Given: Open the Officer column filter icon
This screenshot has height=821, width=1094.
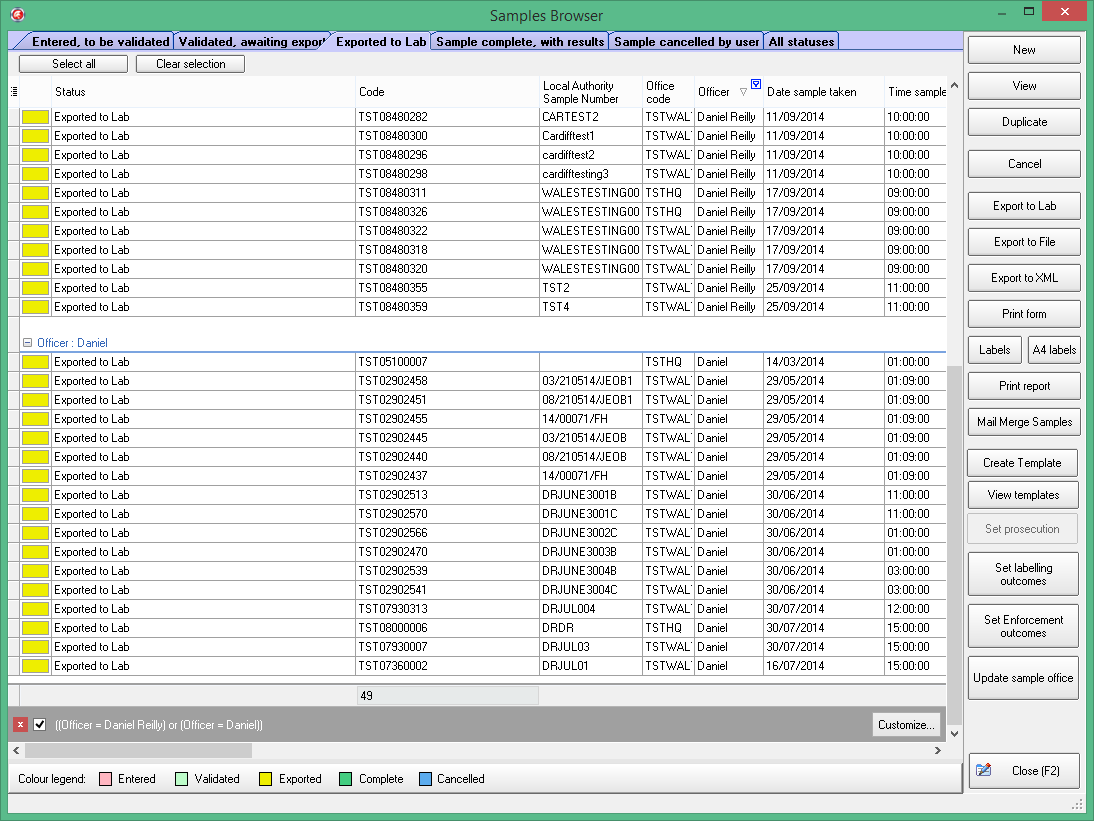Looking at the screenshot, I should tap(756, 84).
